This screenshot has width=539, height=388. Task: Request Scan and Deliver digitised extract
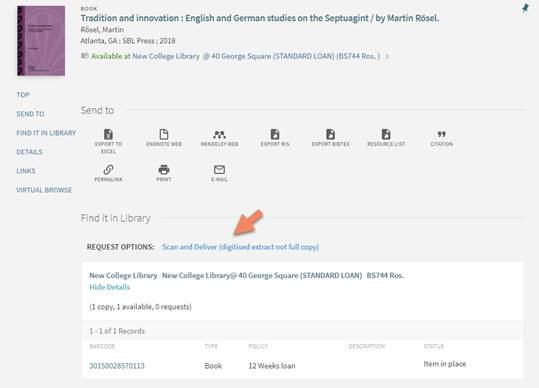click(x=241, y=247)
